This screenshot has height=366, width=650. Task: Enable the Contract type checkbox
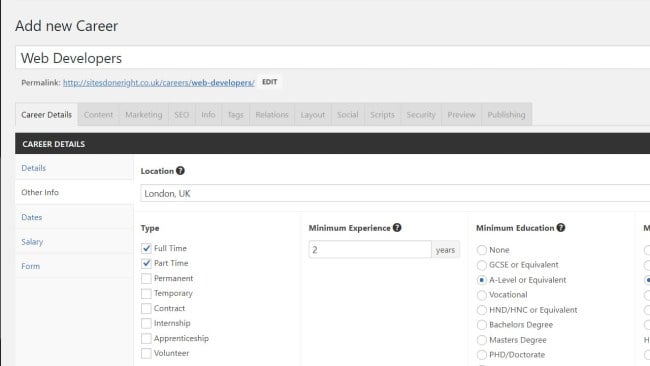pyautogui.click(x=146, y=308)
